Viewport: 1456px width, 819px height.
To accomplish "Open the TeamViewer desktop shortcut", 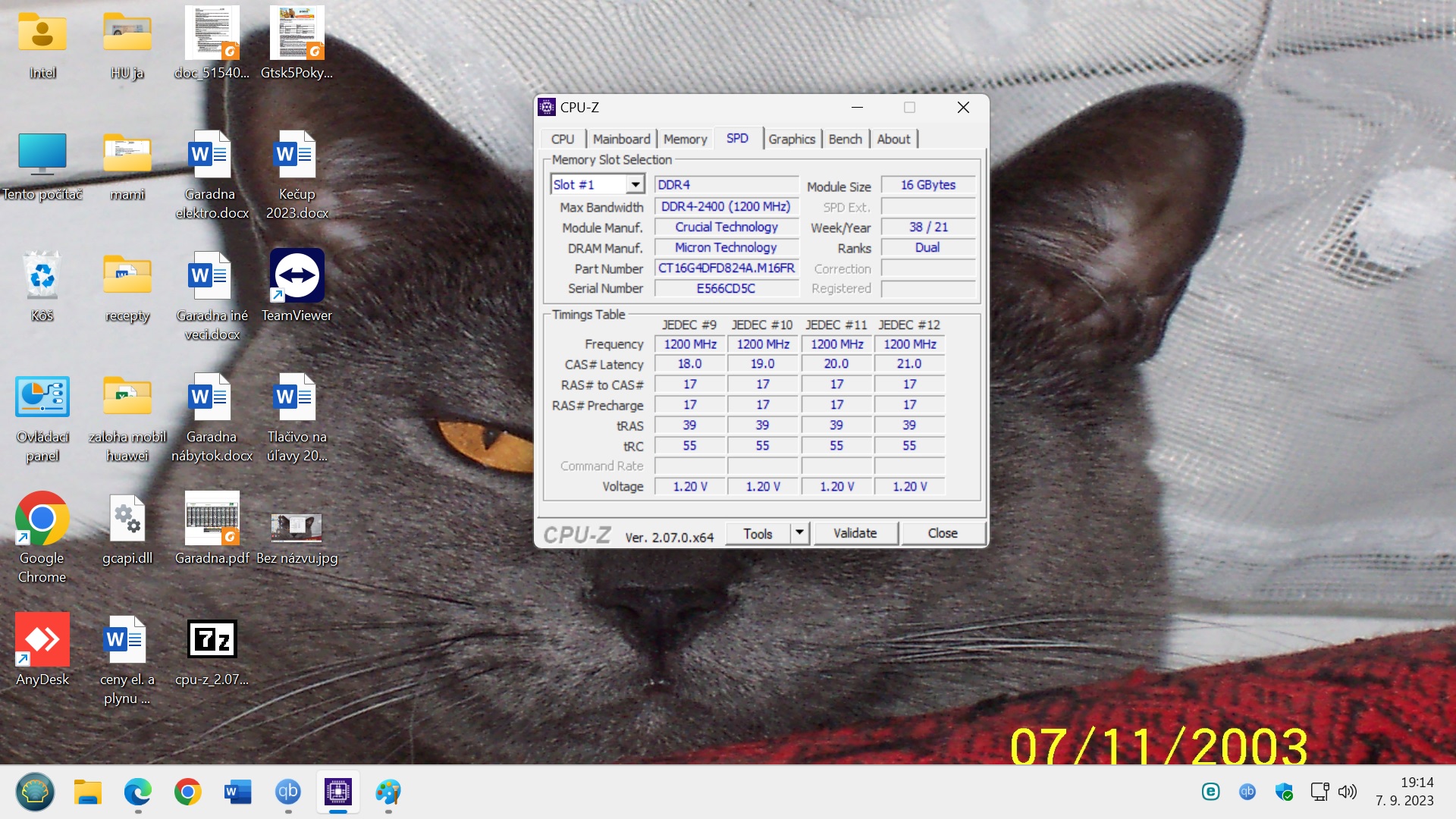I will point(297,276).
